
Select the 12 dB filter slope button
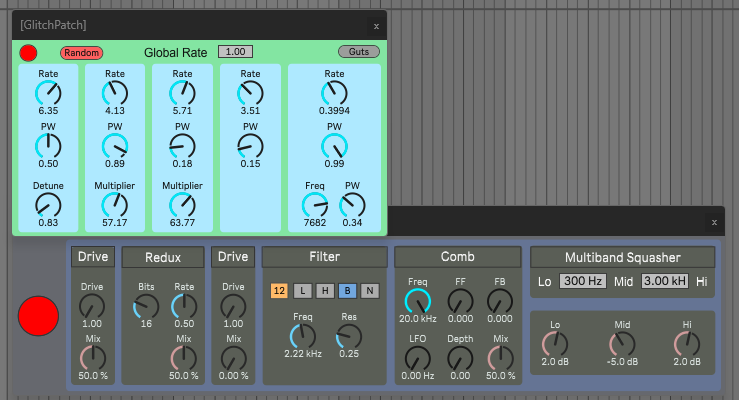tap(279, 291)
